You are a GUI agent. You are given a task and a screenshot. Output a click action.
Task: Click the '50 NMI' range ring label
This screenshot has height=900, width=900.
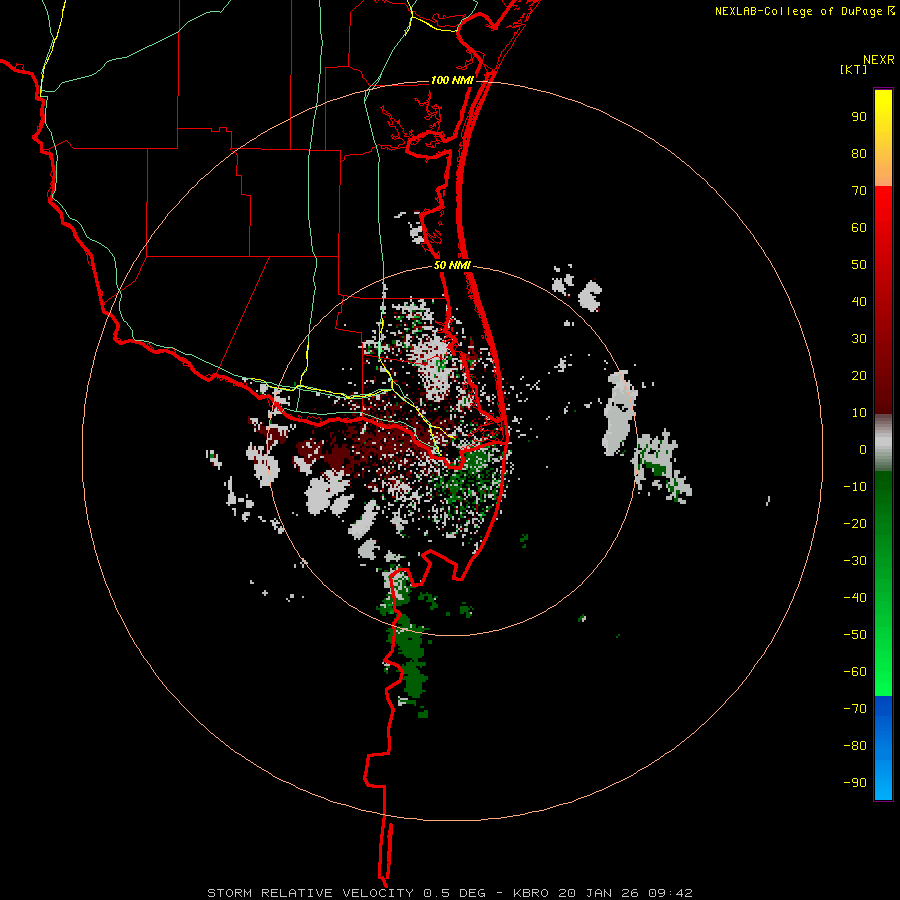coord(452,265)
